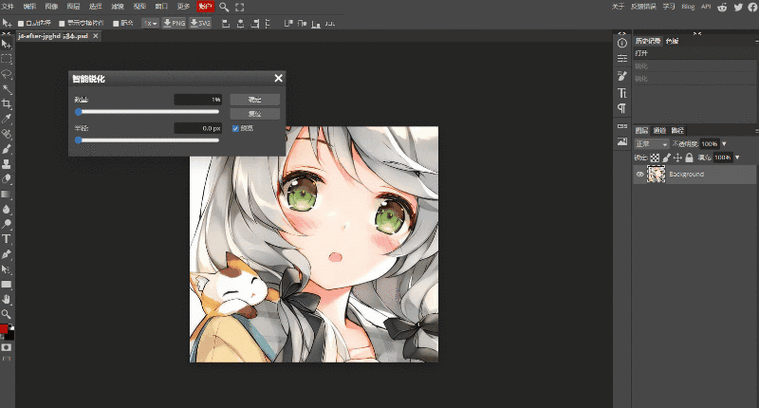
Task: Toggle the auto-select checkbox in options bar
Action: tap(21, 22)
